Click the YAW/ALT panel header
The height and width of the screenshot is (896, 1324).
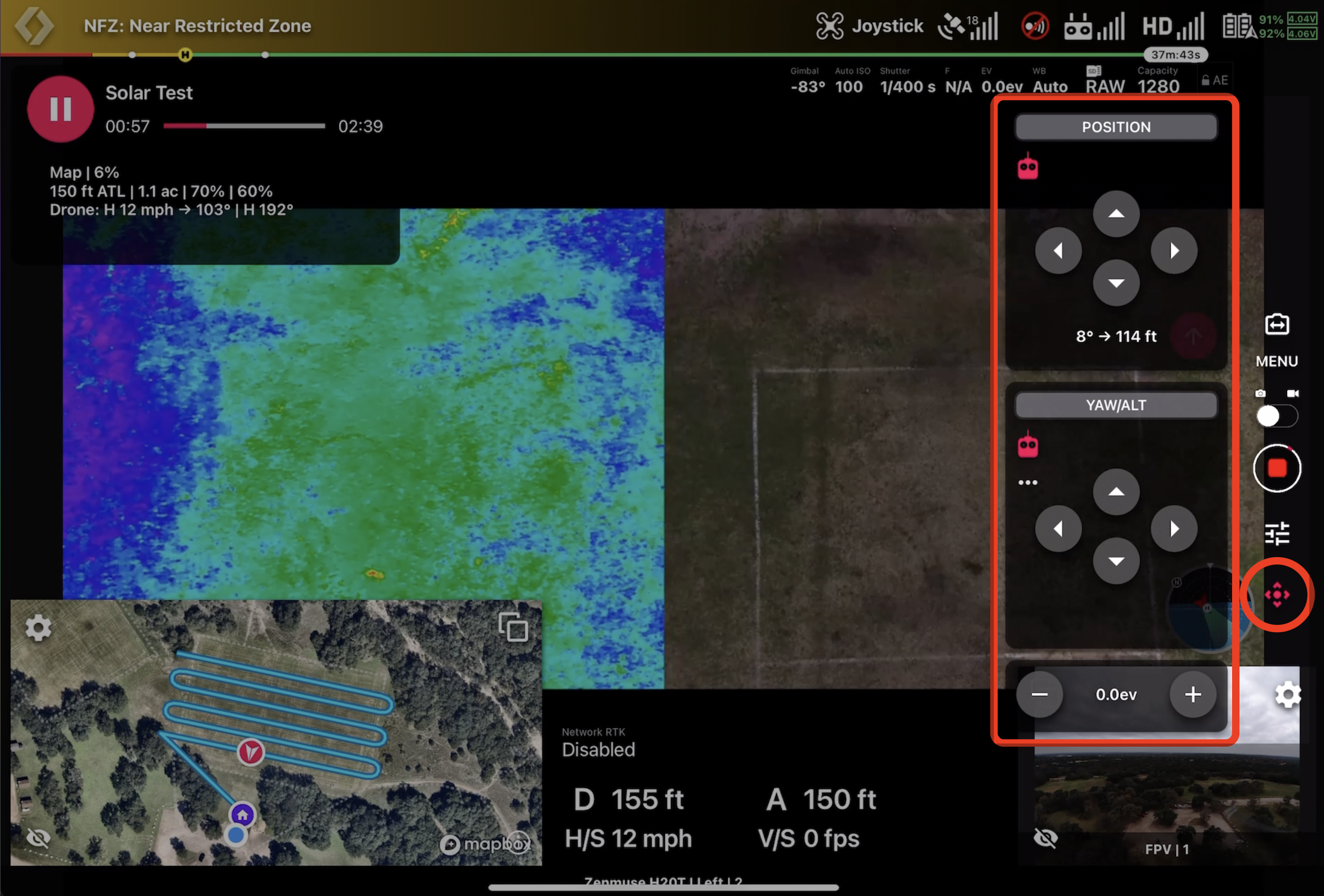click(1116, 405)
